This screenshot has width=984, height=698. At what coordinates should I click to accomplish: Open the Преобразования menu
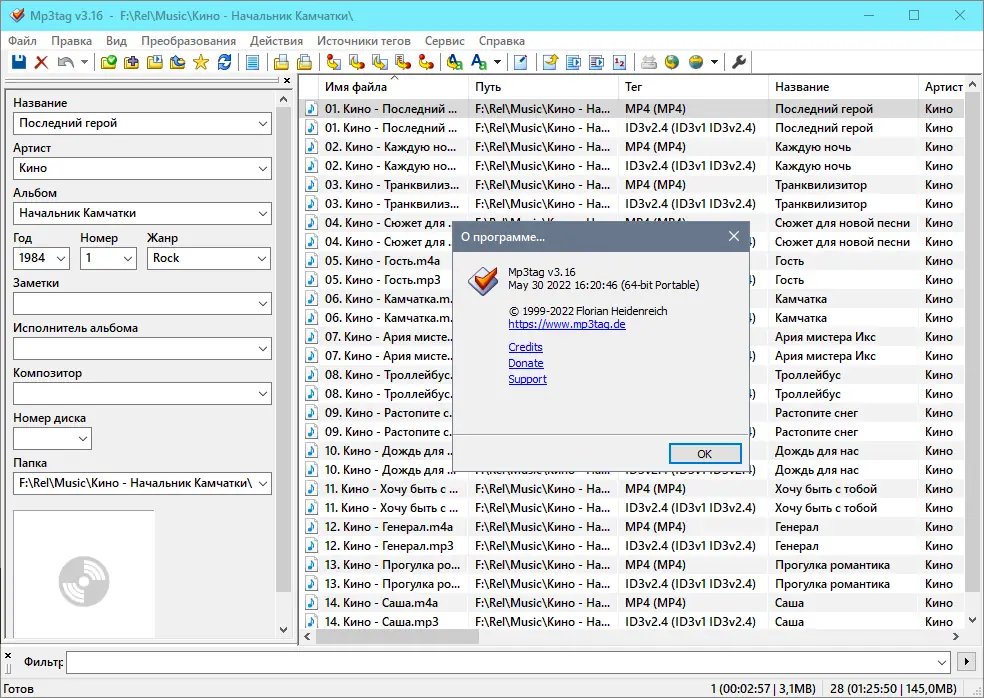tap(188, 41)
